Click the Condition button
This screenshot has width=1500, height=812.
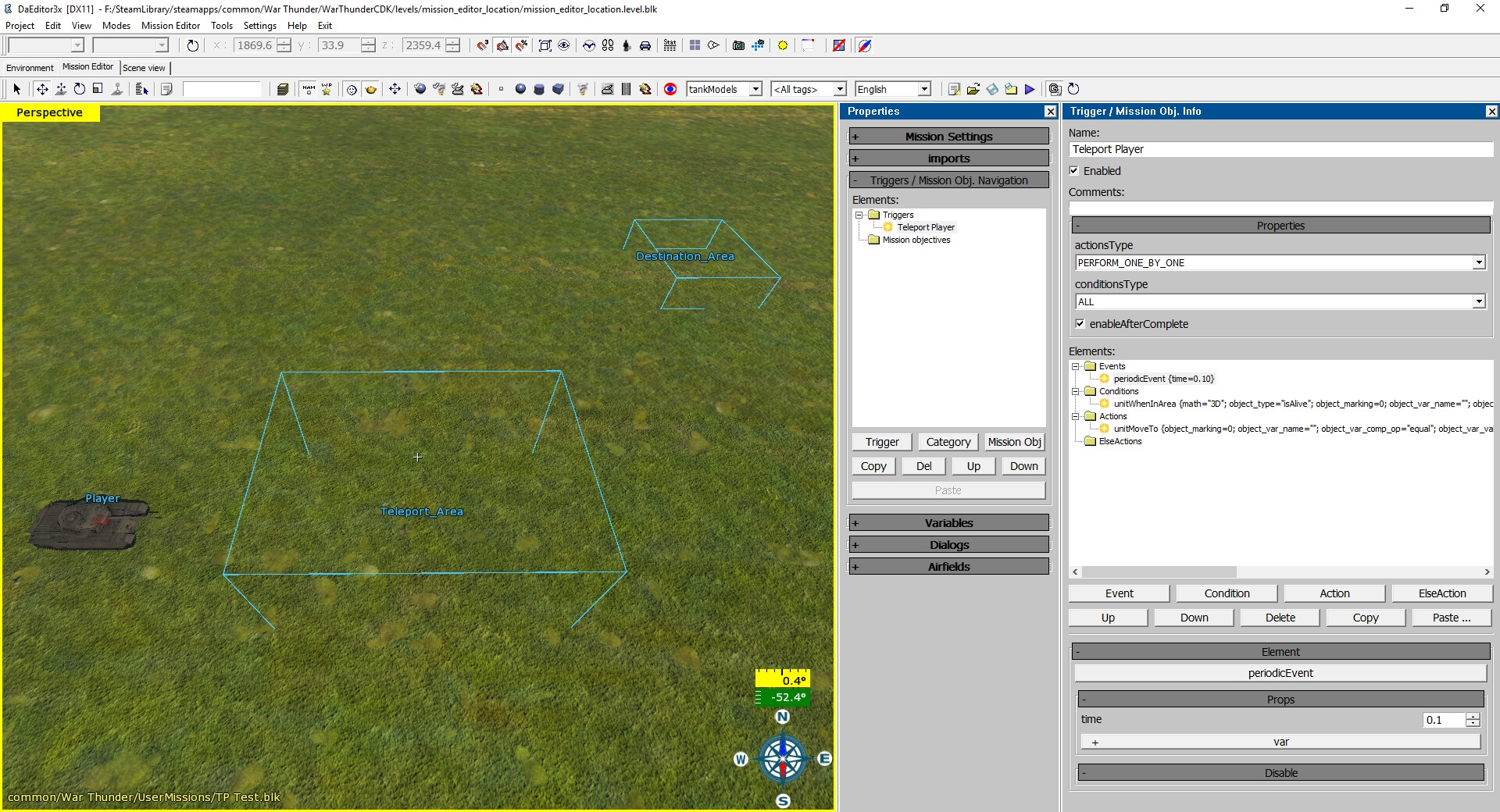pos(1227,593)
